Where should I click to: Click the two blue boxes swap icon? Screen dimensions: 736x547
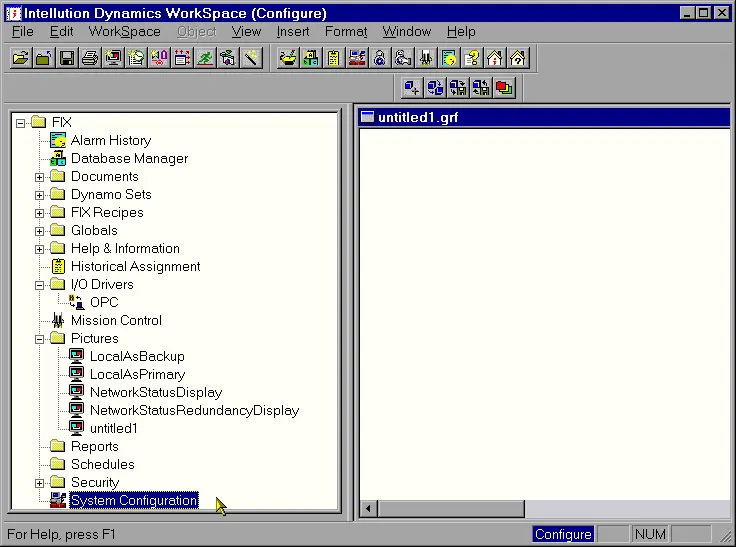click(x=435, y=88)
